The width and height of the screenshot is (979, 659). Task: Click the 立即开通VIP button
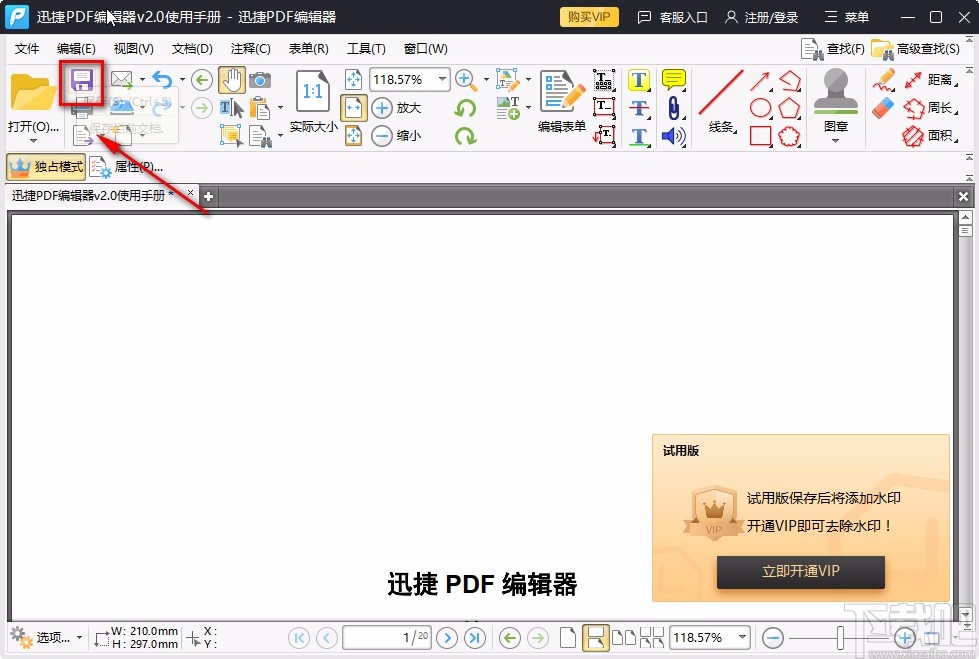[800, 572]
